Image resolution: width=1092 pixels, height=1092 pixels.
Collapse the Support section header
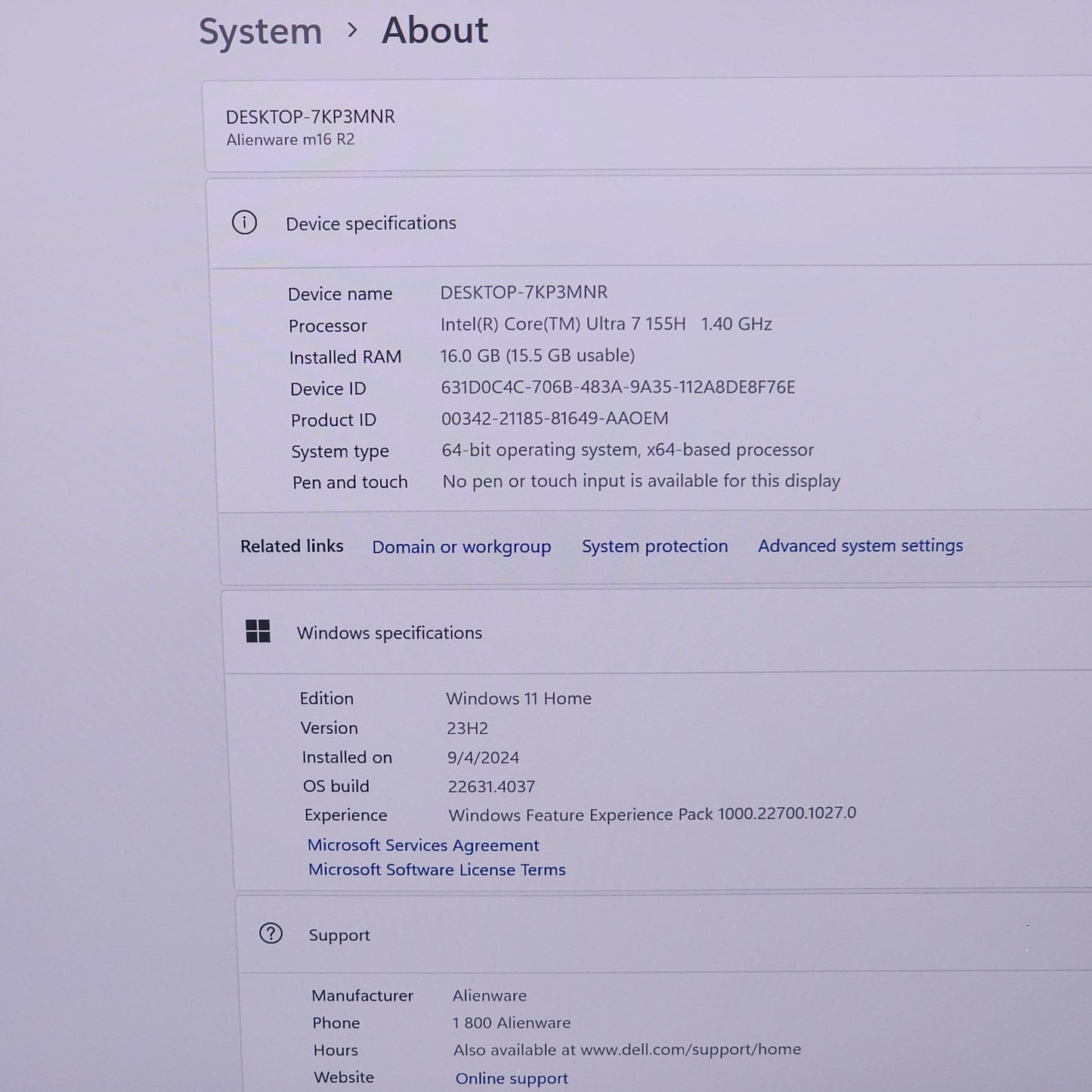pyautogui.click(x=665, y=934)
